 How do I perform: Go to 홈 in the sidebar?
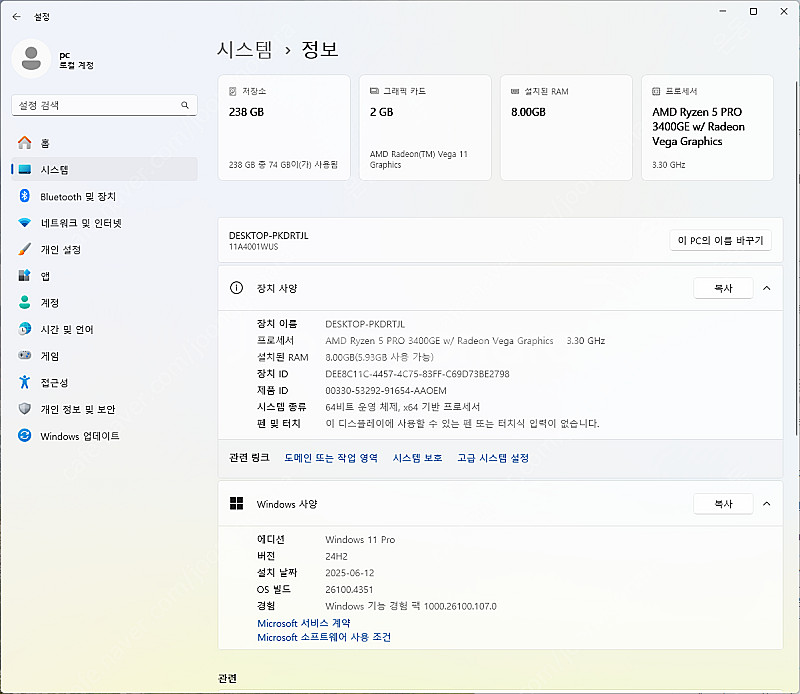coord(104,143)
